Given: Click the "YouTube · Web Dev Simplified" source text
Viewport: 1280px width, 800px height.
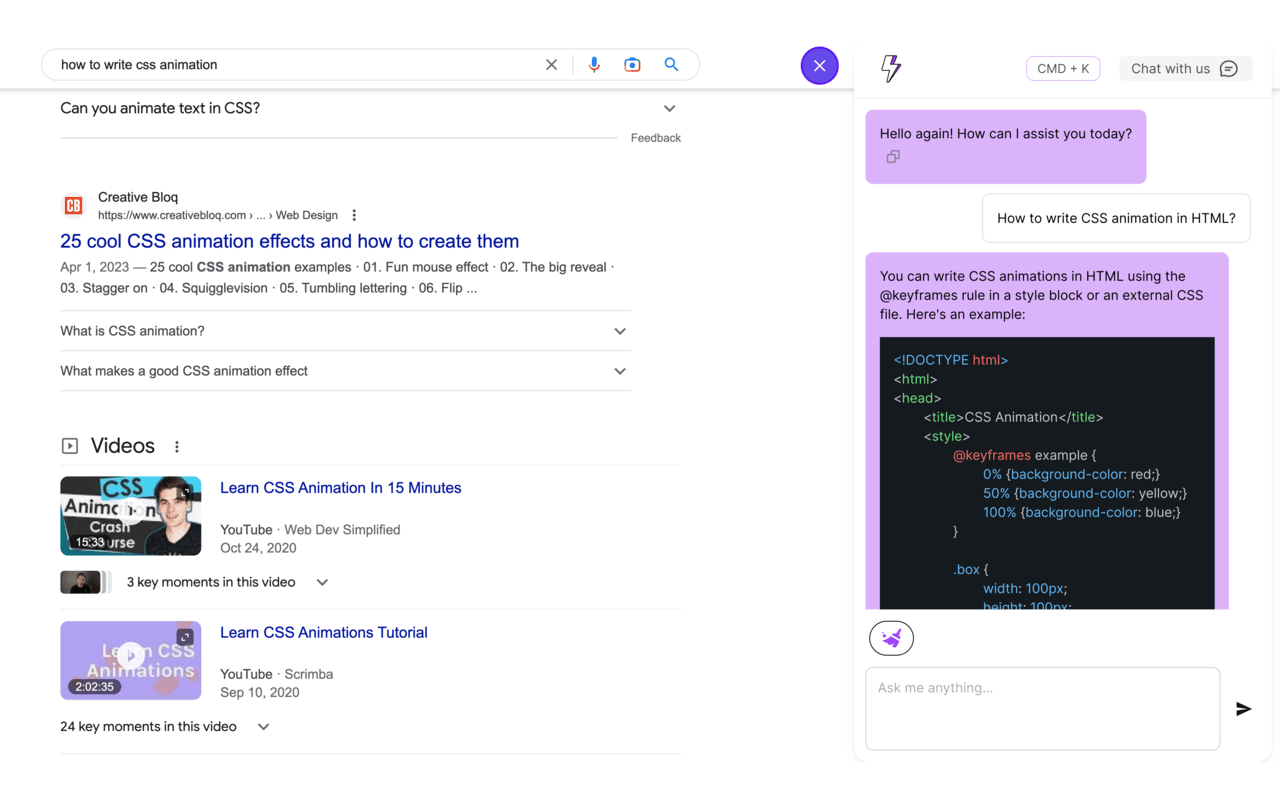Looking at the screenshot, I should pos(310,530).
